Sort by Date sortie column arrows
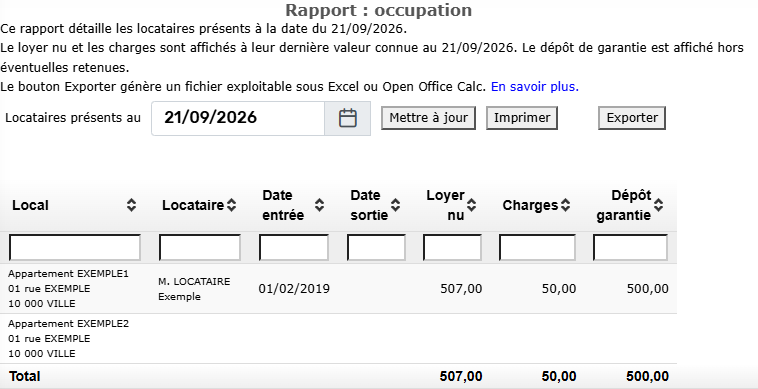The height and width of the screenshot is (389, 758). tap(395, 205)
